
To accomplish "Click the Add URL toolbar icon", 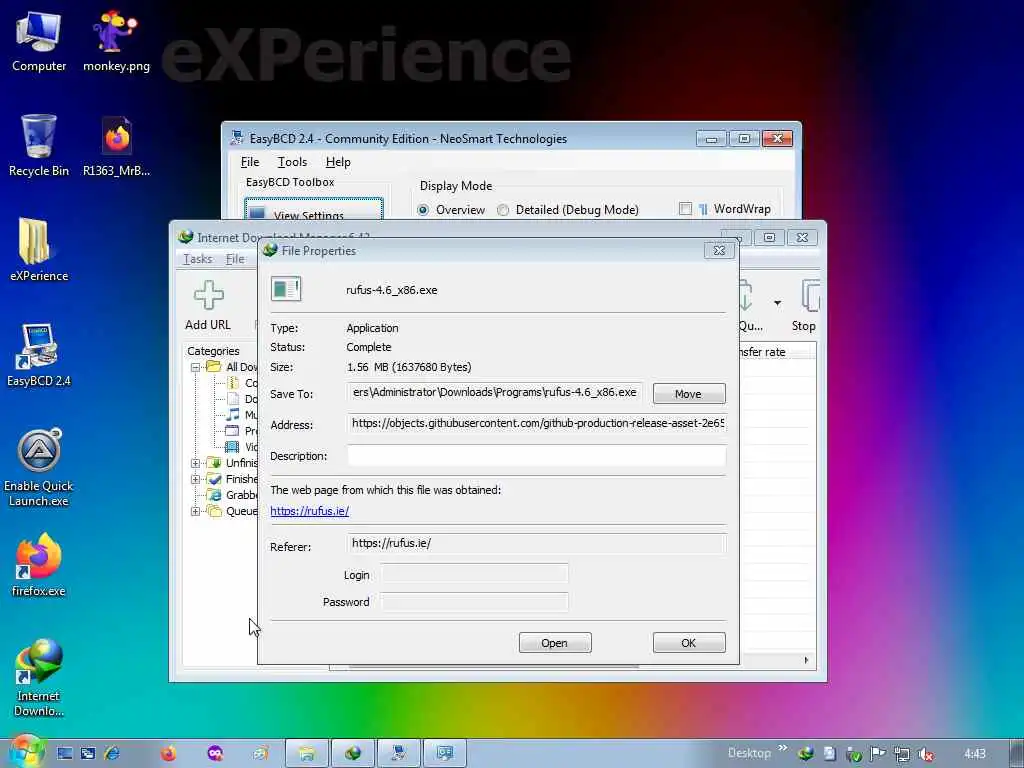I will (208, 305).
